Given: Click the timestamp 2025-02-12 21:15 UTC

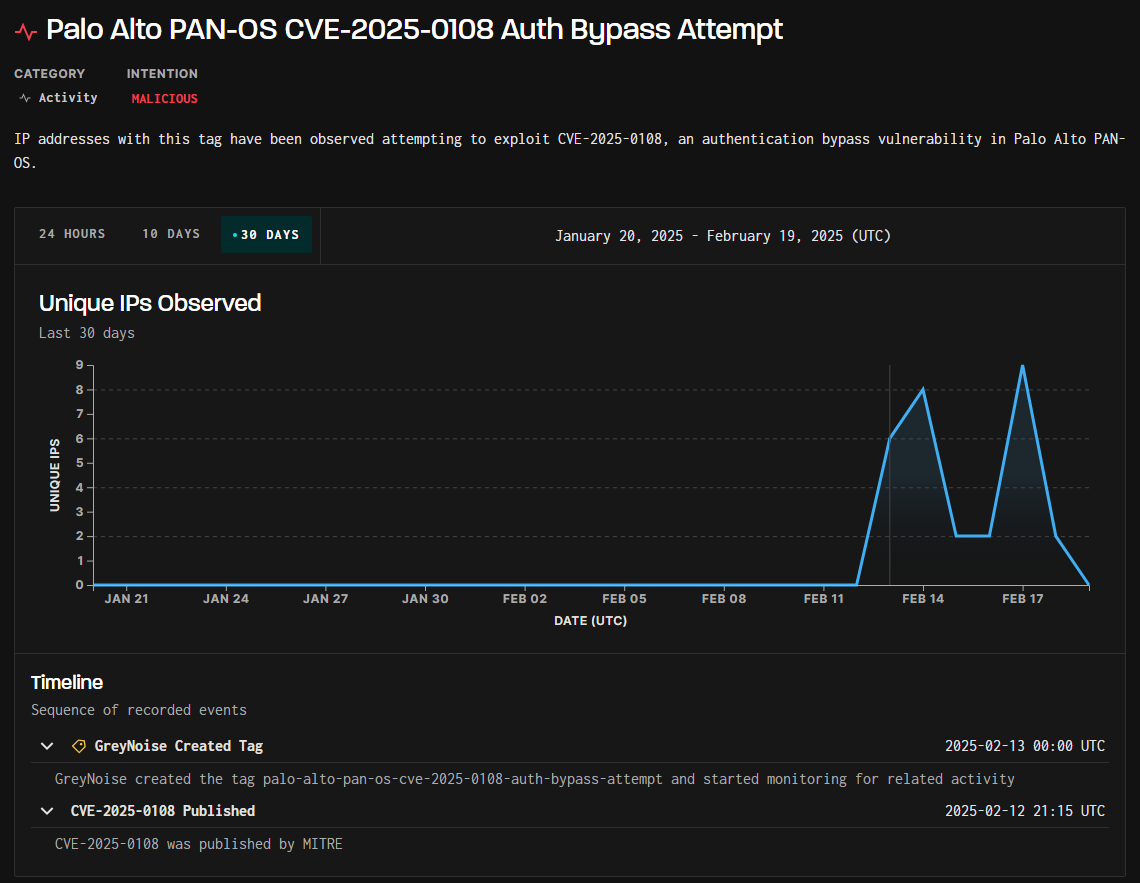Looking at the screenshot, I should (x=1024, y=810).
